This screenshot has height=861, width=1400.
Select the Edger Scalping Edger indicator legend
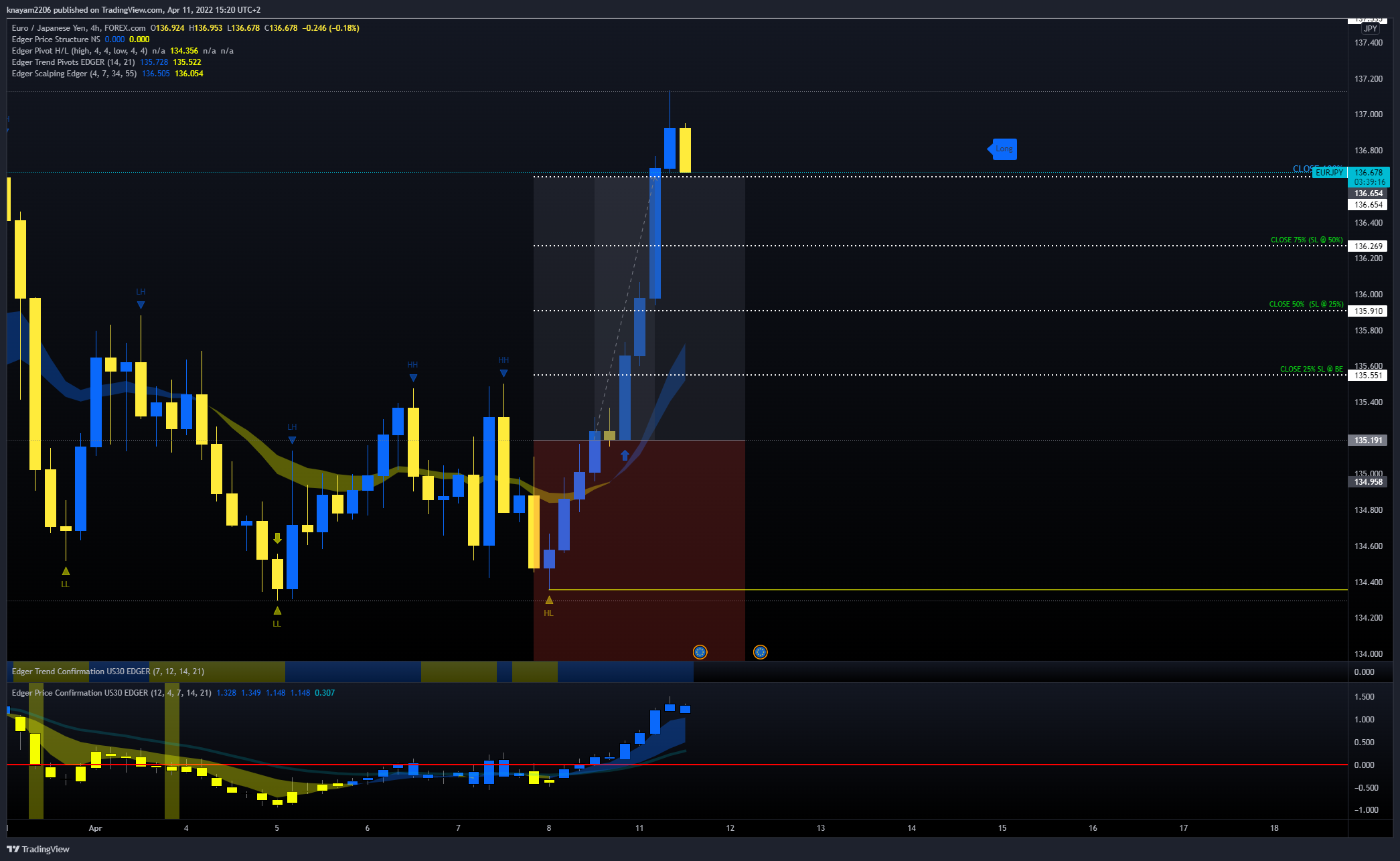click(74, 74)
